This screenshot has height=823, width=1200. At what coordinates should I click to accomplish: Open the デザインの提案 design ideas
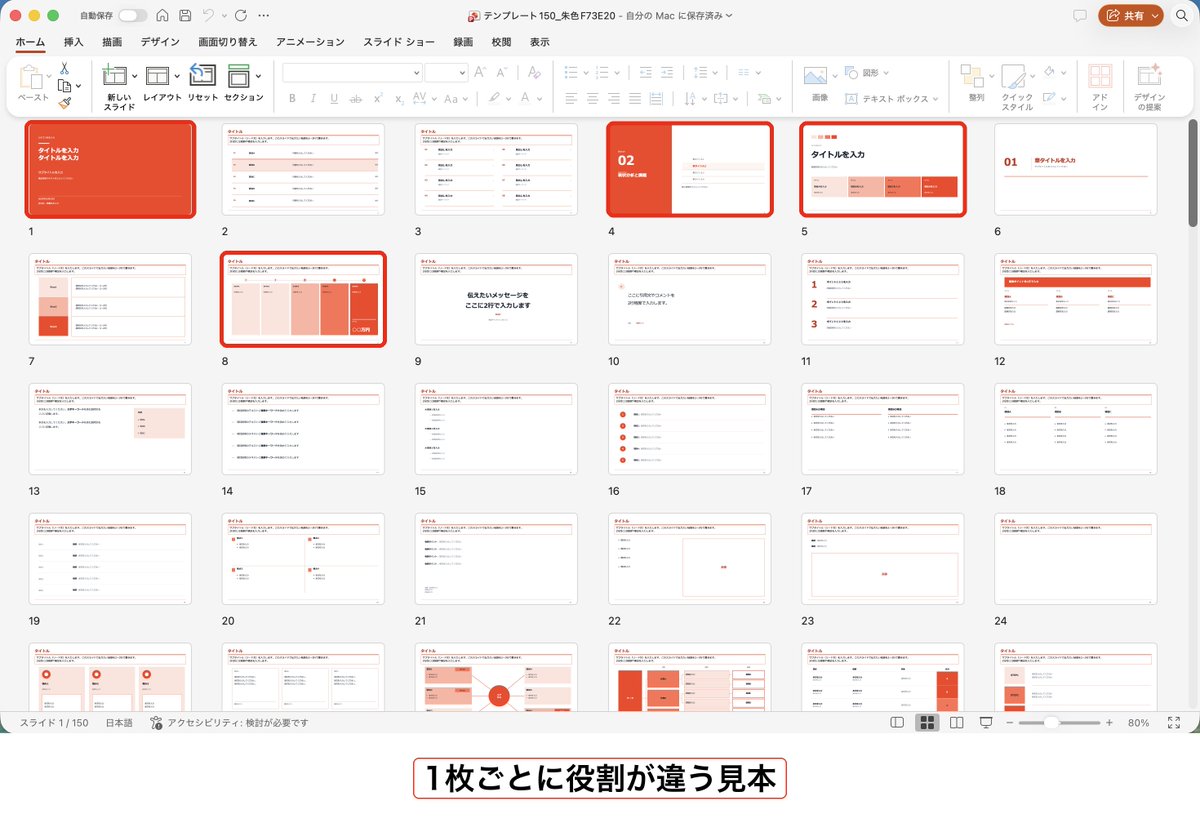click(x=1148, y=87)
